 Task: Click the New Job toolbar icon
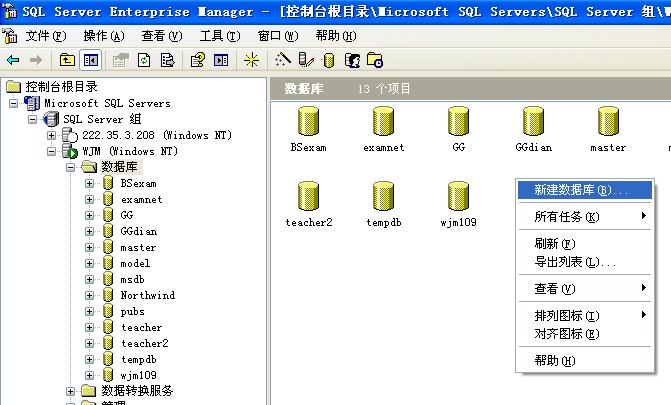375,60
